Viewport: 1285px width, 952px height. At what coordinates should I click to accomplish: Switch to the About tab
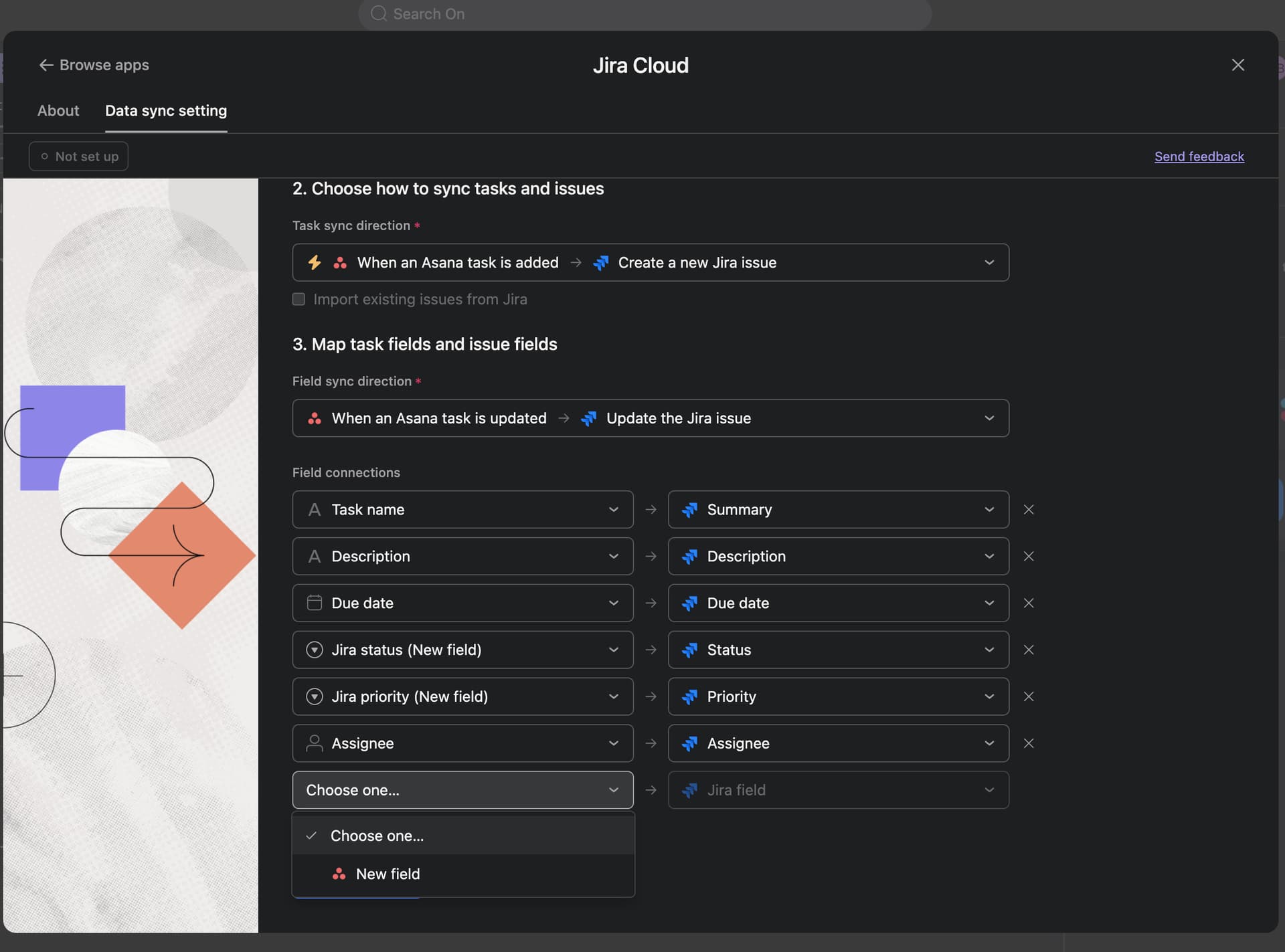pos(58,110)
